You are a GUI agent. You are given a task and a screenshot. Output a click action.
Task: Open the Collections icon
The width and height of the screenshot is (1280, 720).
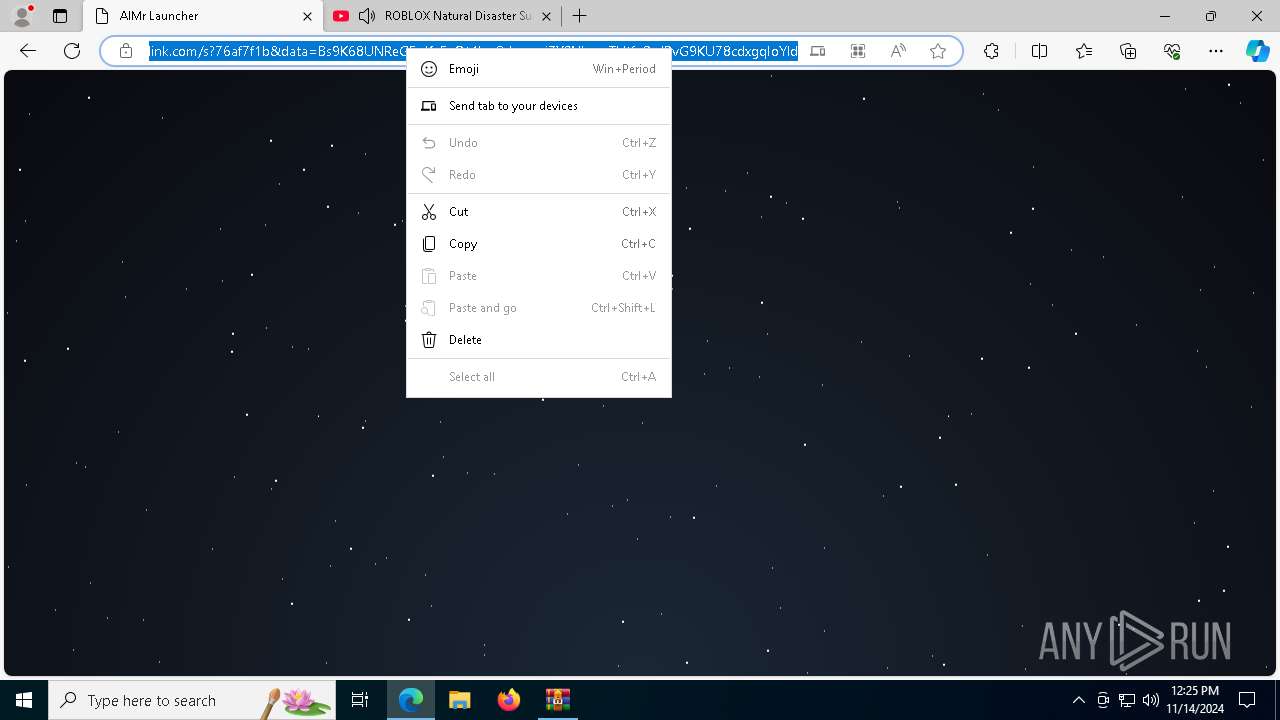pos(1128,51)
